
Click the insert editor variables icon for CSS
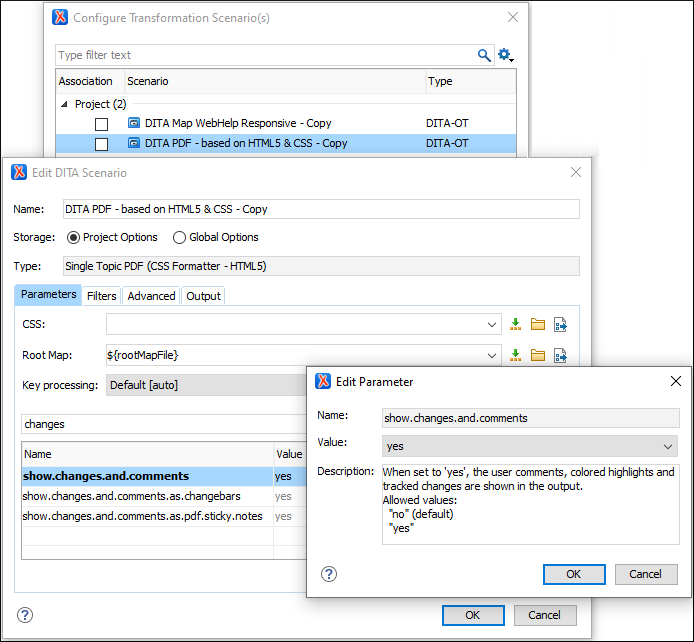click(516, 324)
